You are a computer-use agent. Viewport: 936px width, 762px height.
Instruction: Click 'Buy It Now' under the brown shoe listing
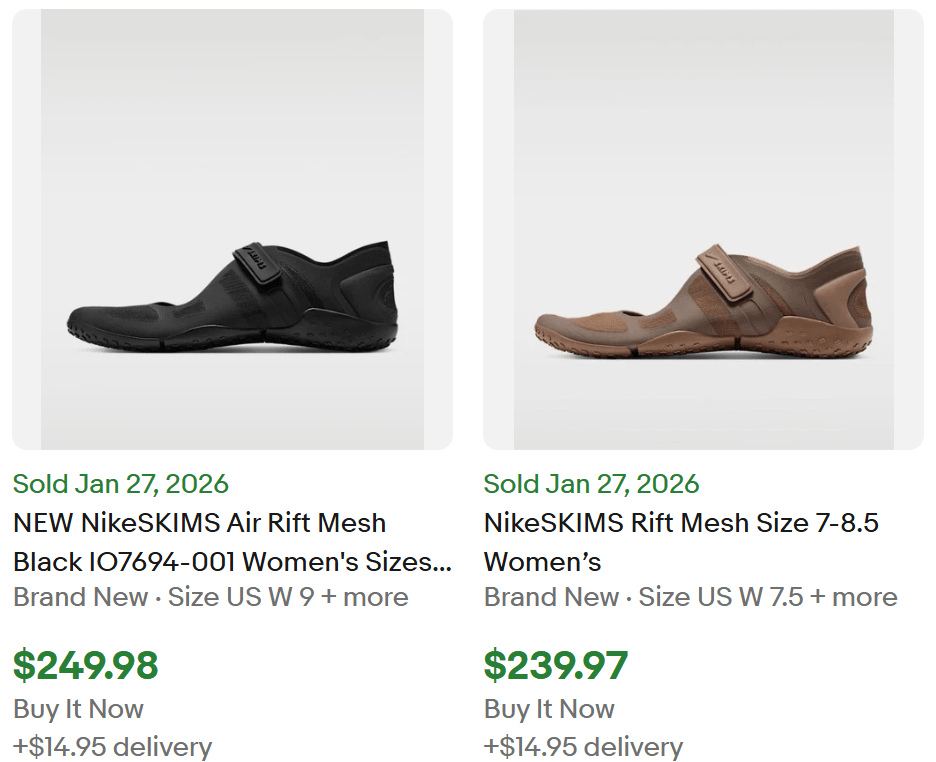(x=548, y=709)
